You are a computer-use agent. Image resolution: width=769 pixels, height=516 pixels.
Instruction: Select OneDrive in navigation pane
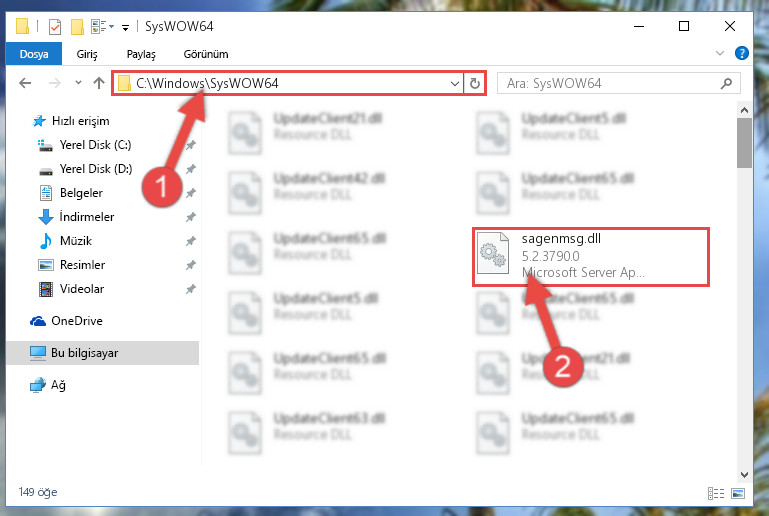point(77,320)
